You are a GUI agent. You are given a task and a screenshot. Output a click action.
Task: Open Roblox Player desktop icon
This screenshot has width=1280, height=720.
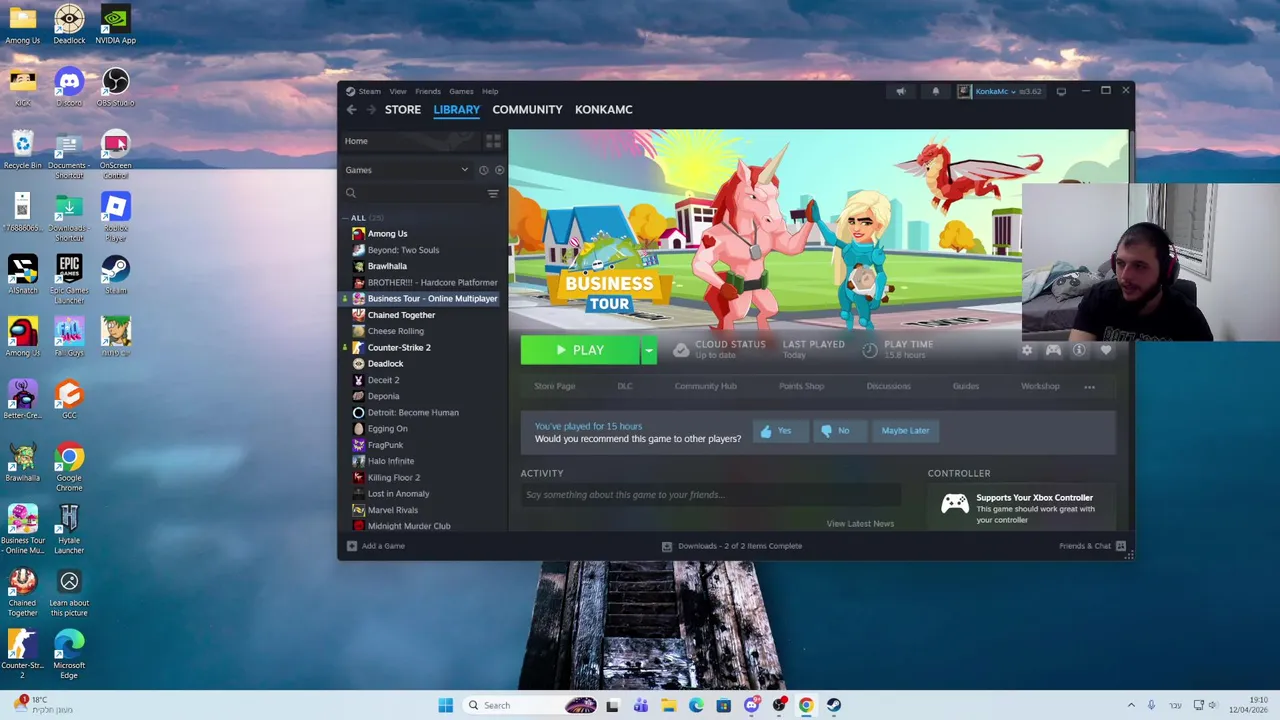point(116,217)
